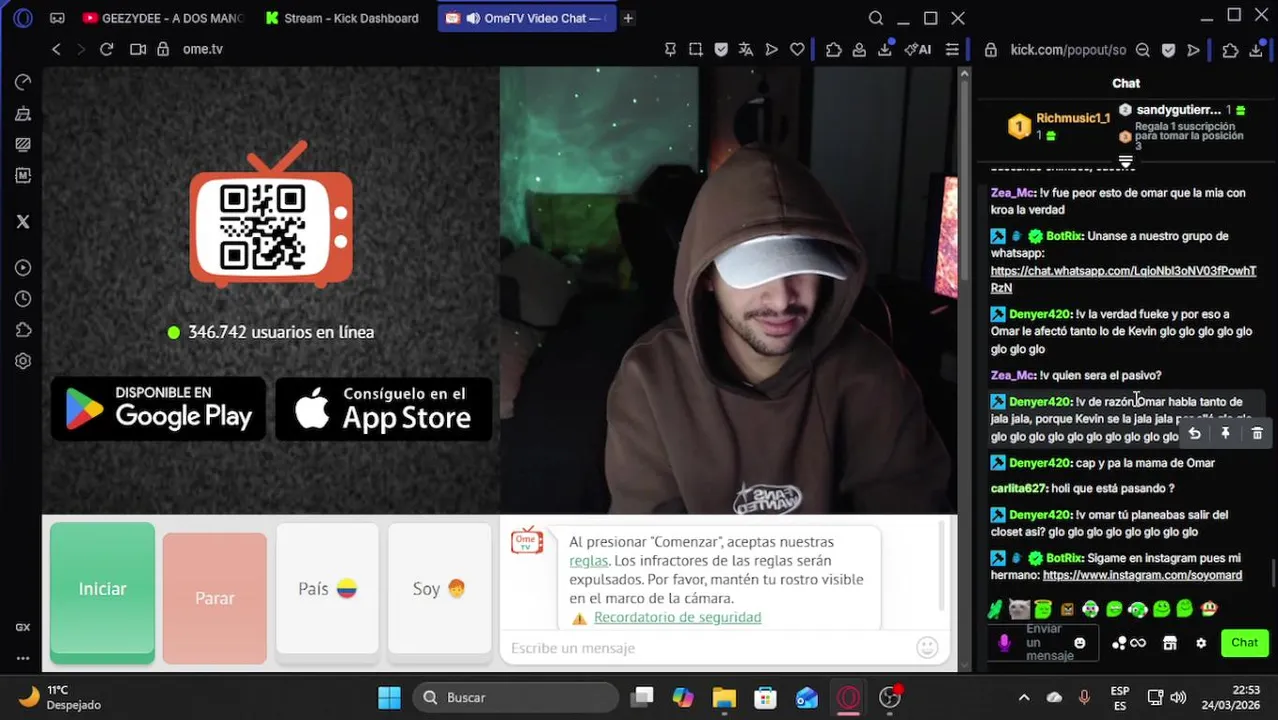Image resolution: width=1278 pixels, height=720 pixels.
Task: Zoom out icon in kick.com address bar
Action: pyautogui.click(x=1142, y=50)
